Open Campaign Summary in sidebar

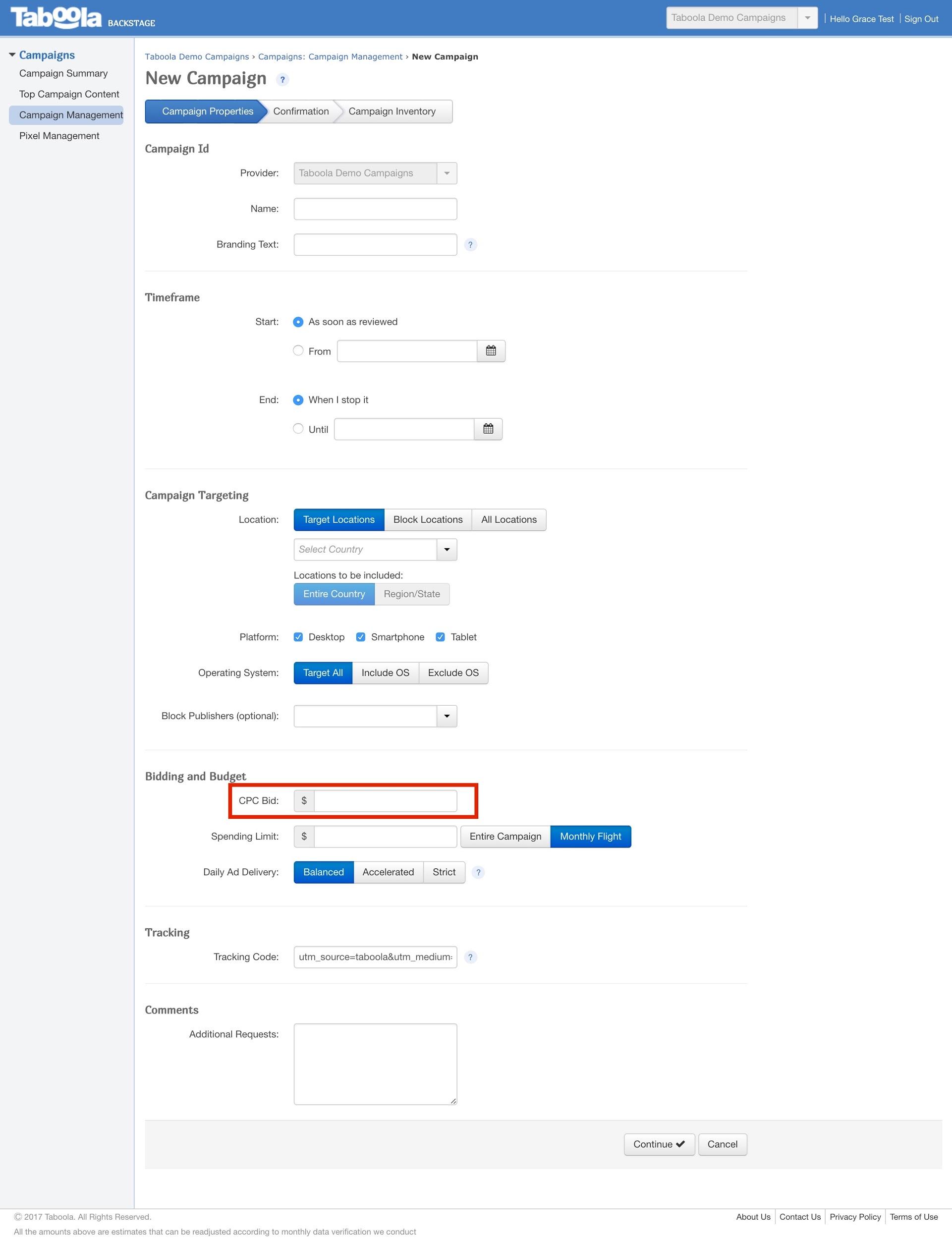pos(63,73)
